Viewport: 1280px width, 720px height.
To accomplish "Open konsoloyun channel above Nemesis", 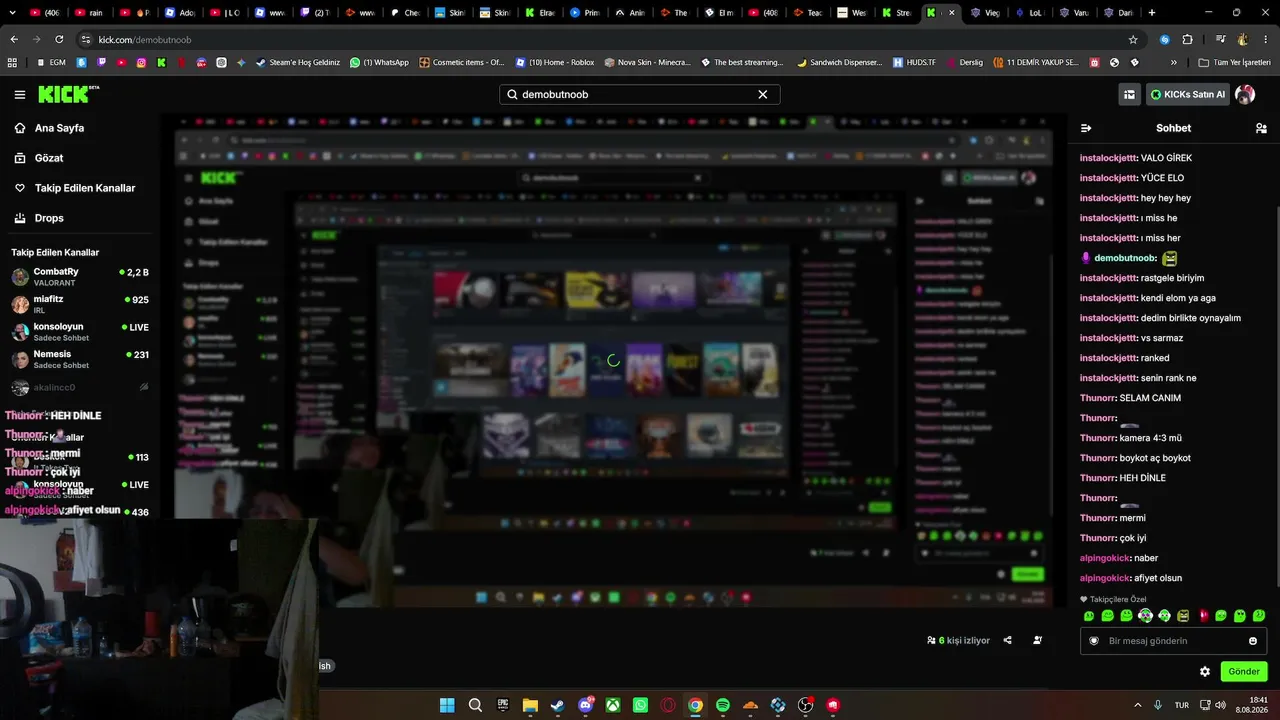I will [80, 332].
